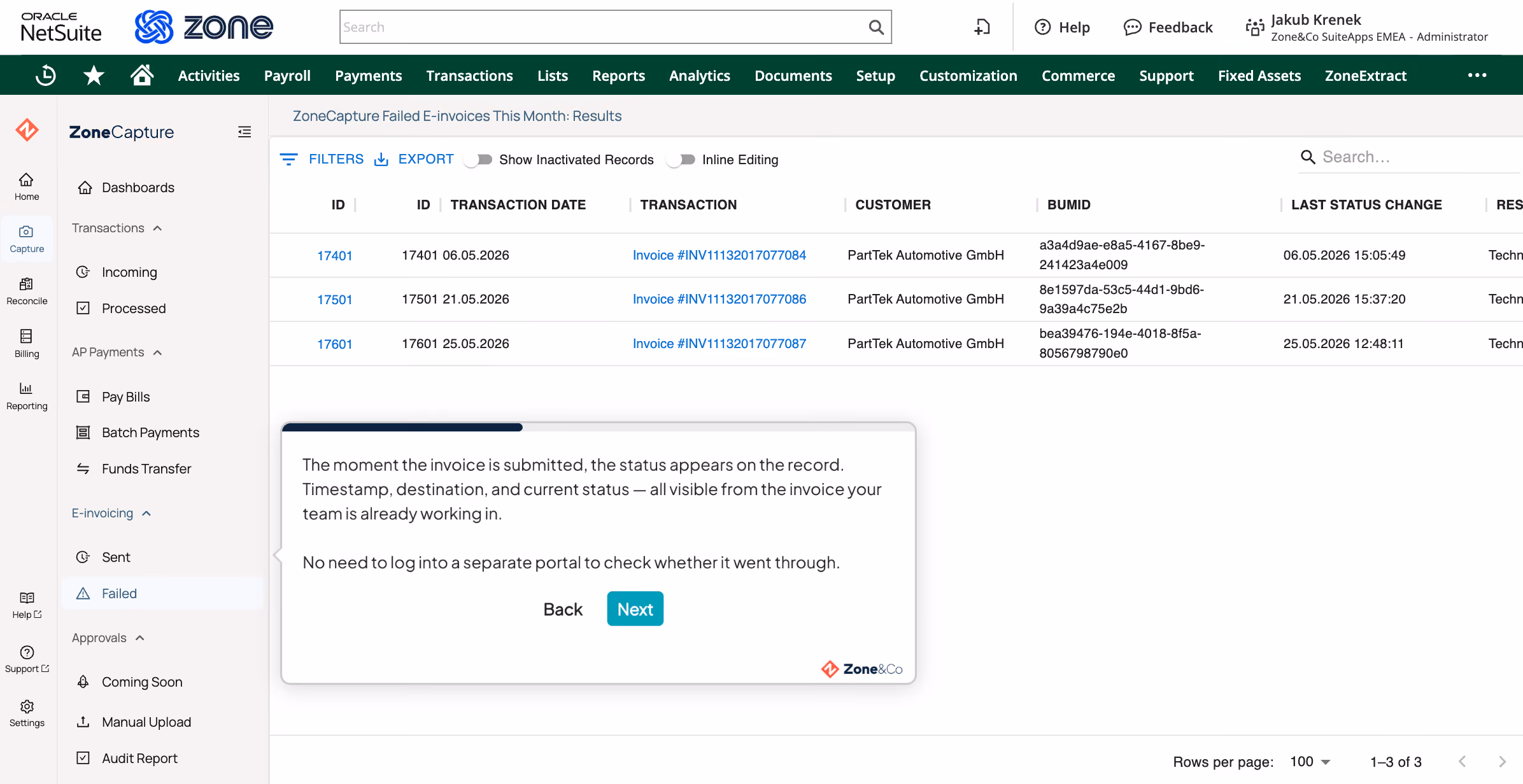This screenshot has width=1523, height=784.
Task: Collapse the Transactions section
Action: coord(117,228)
